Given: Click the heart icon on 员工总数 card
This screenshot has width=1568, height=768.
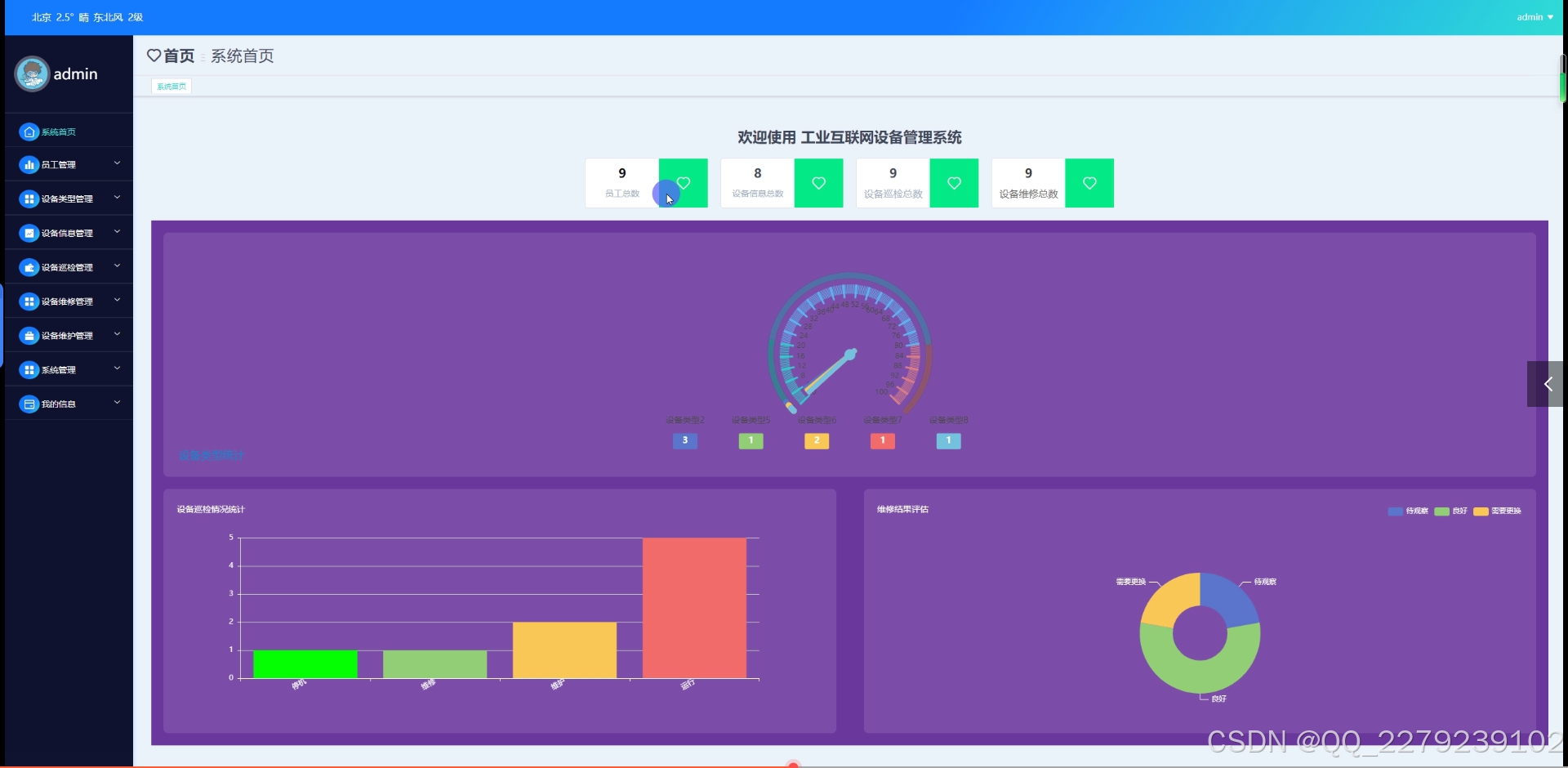Looking at the screenshot, I should point(684,183).
